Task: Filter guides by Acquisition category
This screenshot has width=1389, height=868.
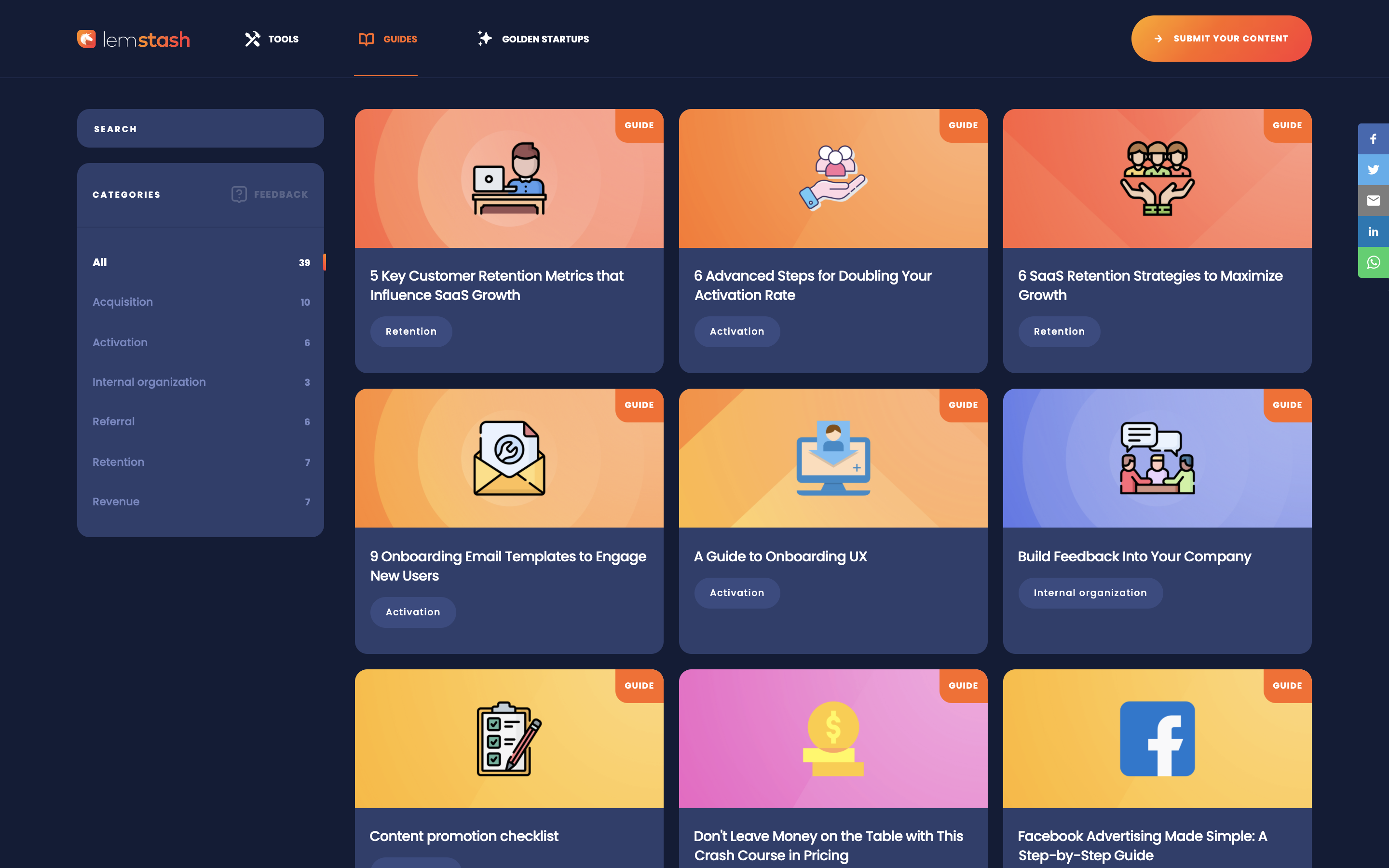Action: [x=123, y=302]
